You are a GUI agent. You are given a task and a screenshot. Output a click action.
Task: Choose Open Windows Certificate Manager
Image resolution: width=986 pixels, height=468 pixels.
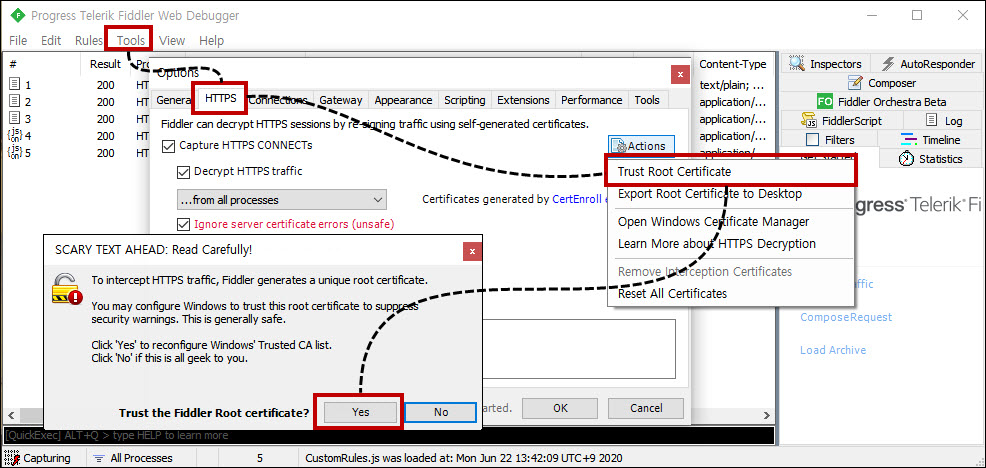click(731, 221)
